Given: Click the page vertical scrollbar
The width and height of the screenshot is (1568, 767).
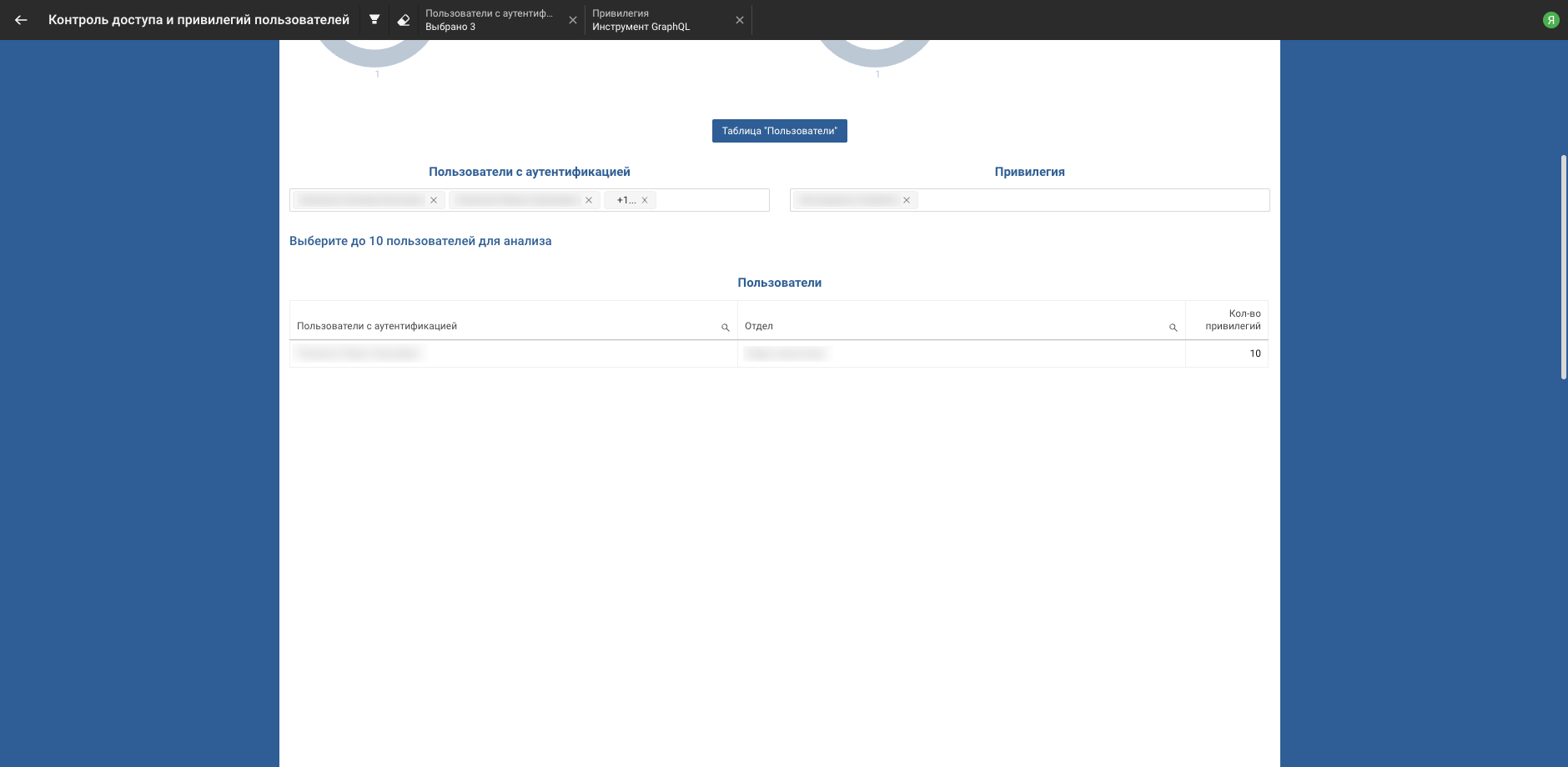Looking at the screenshot, I should pos(1563,267).
